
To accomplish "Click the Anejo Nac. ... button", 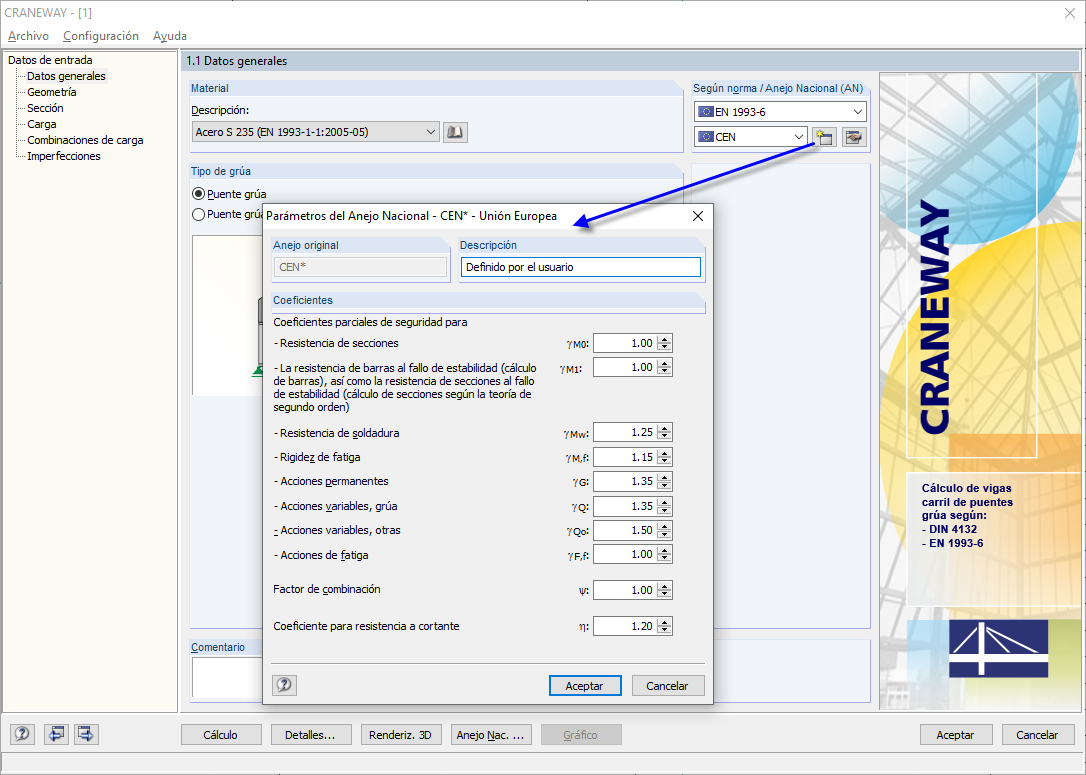I will click(x=490, y=735).
